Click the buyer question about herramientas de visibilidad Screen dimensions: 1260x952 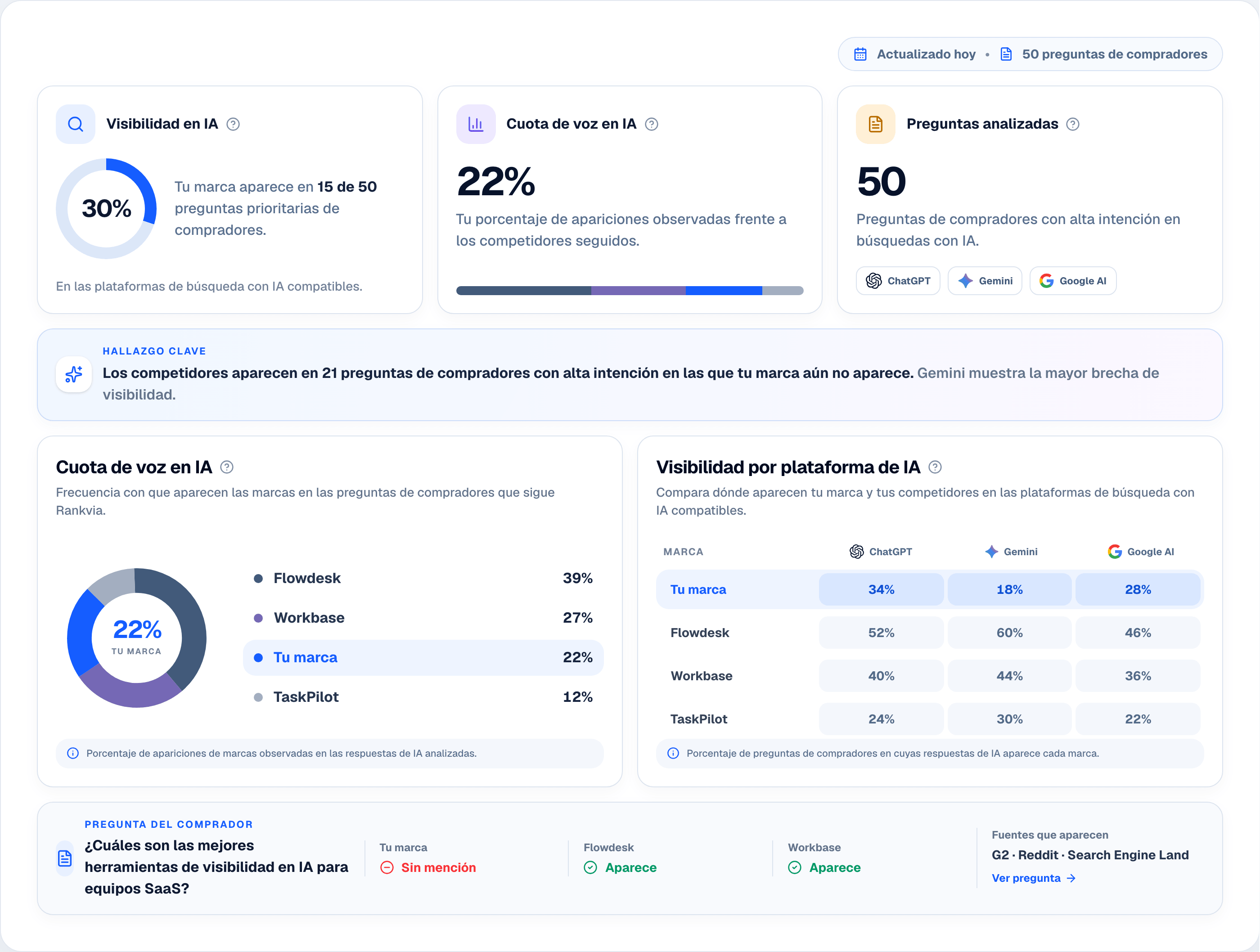(216, 867)
